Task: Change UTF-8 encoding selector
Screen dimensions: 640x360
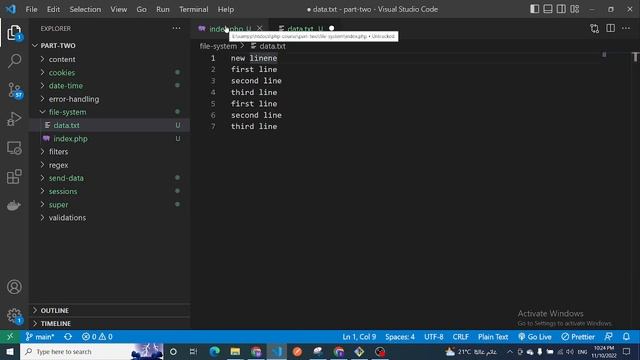Action: (x=433, y=337)
